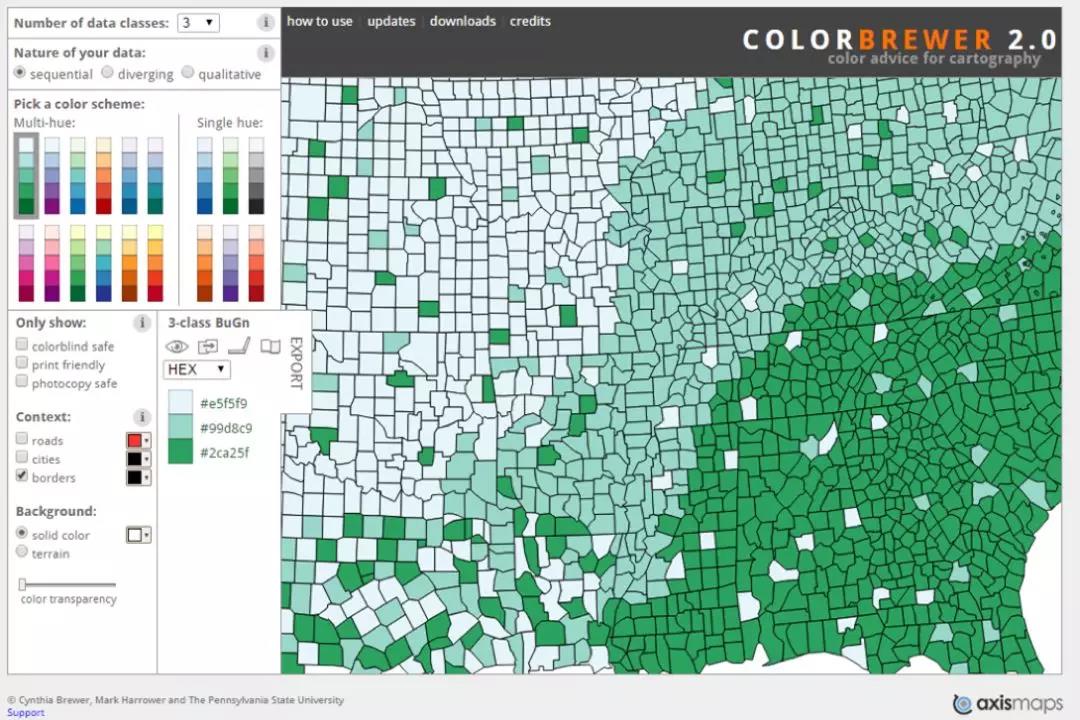Select the diverging data radio button

pyautogui.click(x=107, y=73)
